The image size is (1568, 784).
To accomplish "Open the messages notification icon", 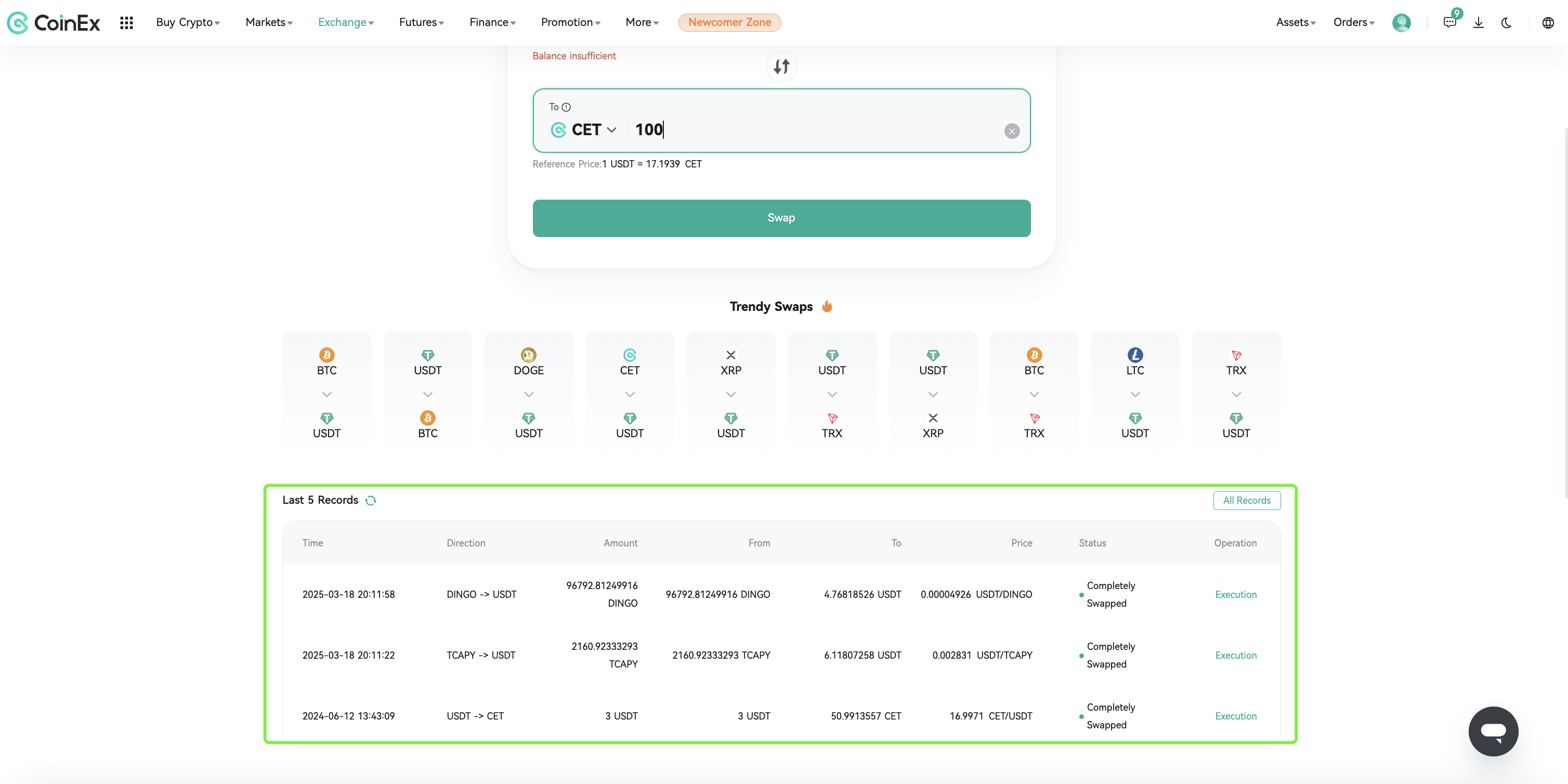I will [x=1450, y=22].
